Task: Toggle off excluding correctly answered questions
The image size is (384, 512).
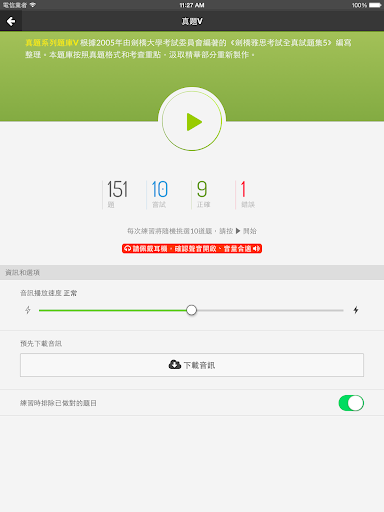Action: point(351,403)
